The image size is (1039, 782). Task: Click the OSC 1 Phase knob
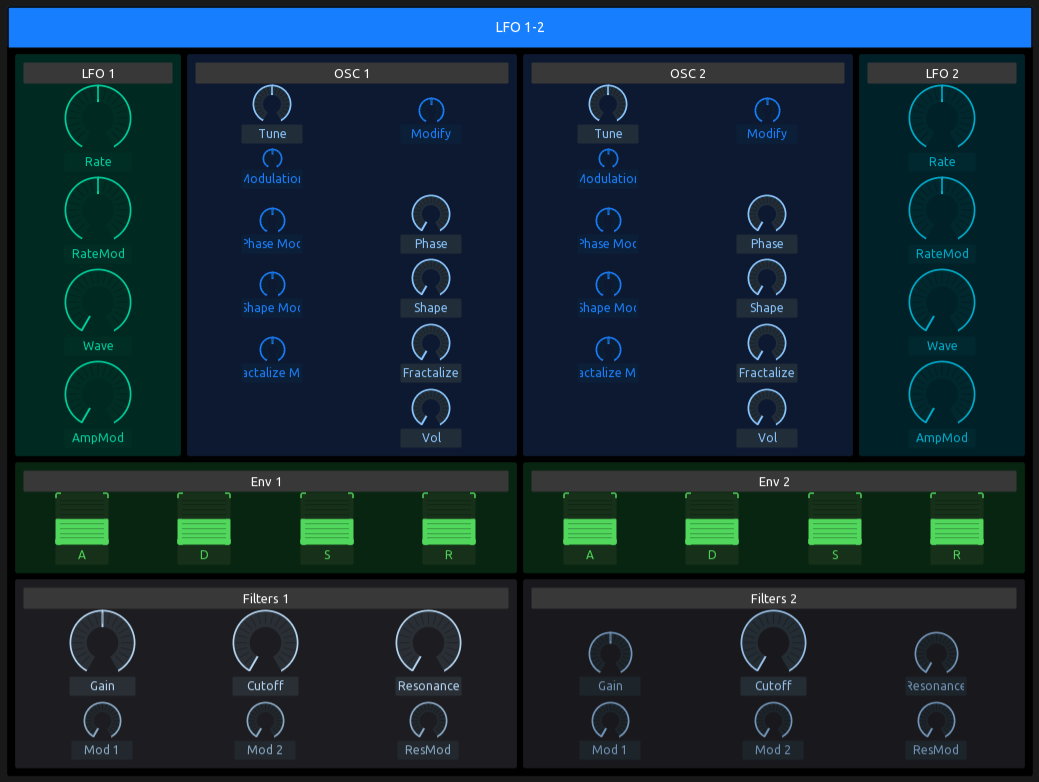(431, 214)
